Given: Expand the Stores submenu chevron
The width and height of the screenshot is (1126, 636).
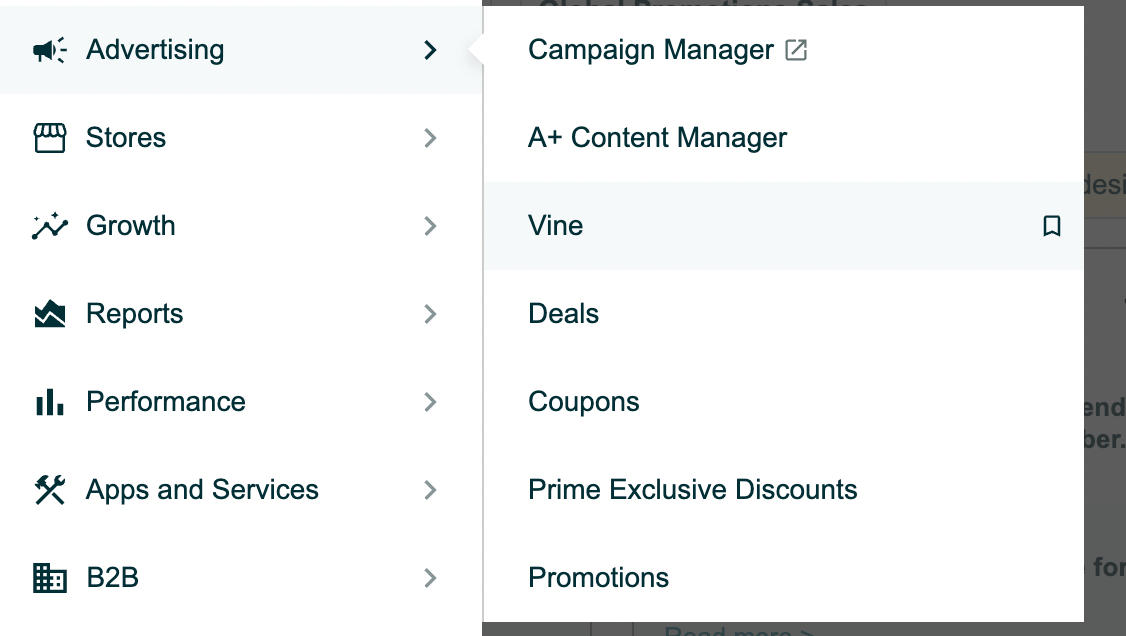Looking at the screenshot, I should (x=430, y=138).
